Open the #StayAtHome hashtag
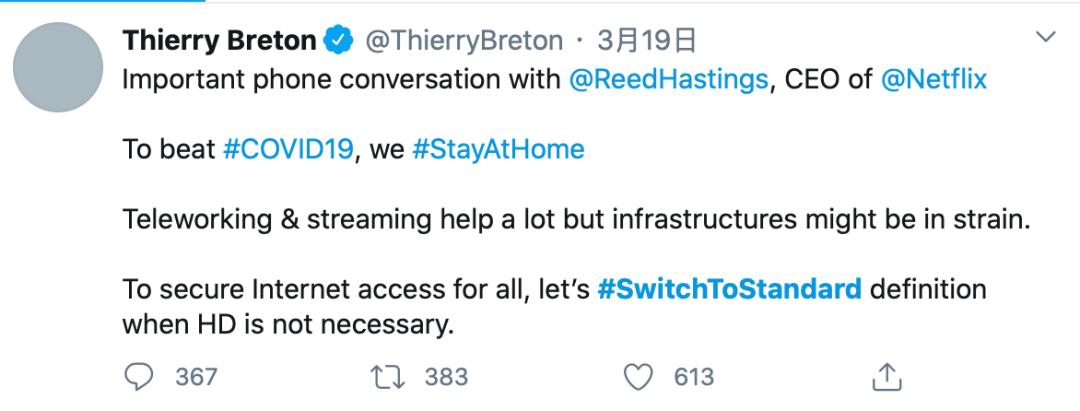The width and height of the screenshot is (1080, 411). point(497,150)
